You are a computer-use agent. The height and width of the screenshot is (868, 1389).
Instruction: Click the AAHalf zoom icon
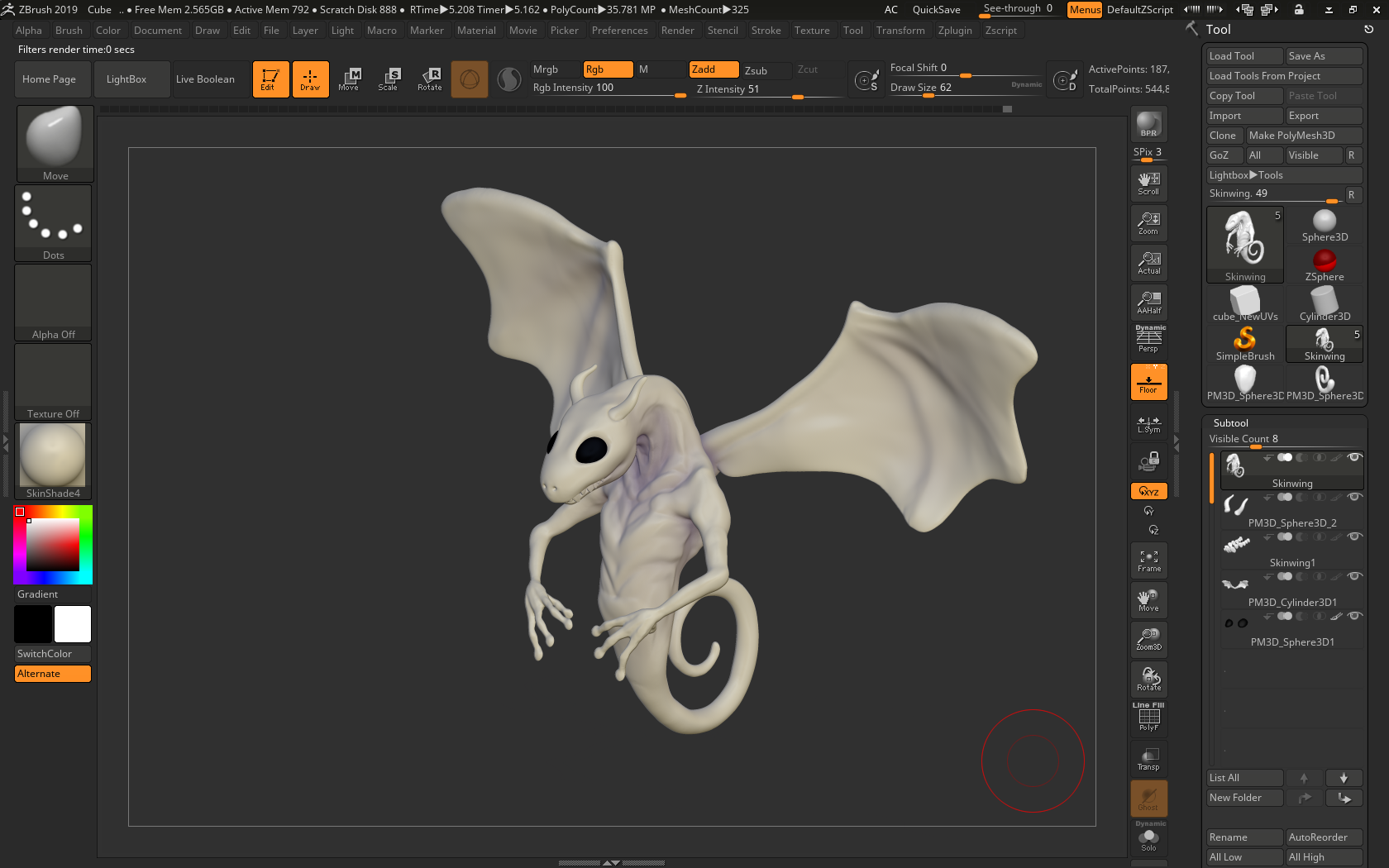[1148, 303]
